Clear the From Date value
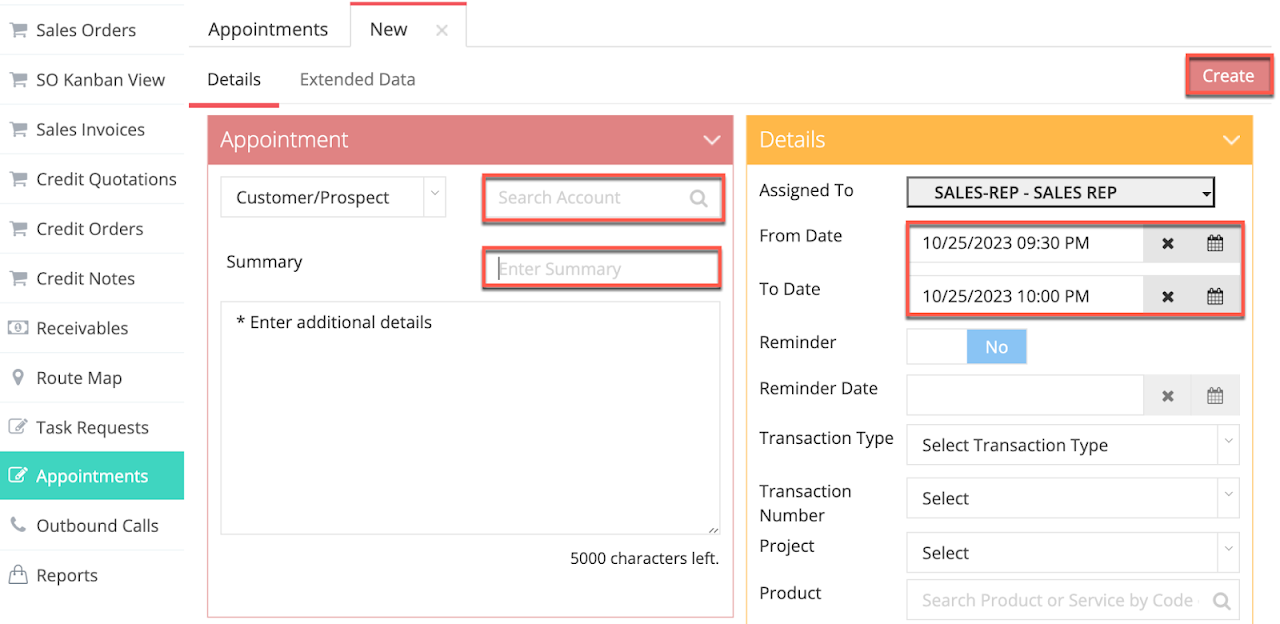This screenshot has height=624, width=1280. point(1167,243)
